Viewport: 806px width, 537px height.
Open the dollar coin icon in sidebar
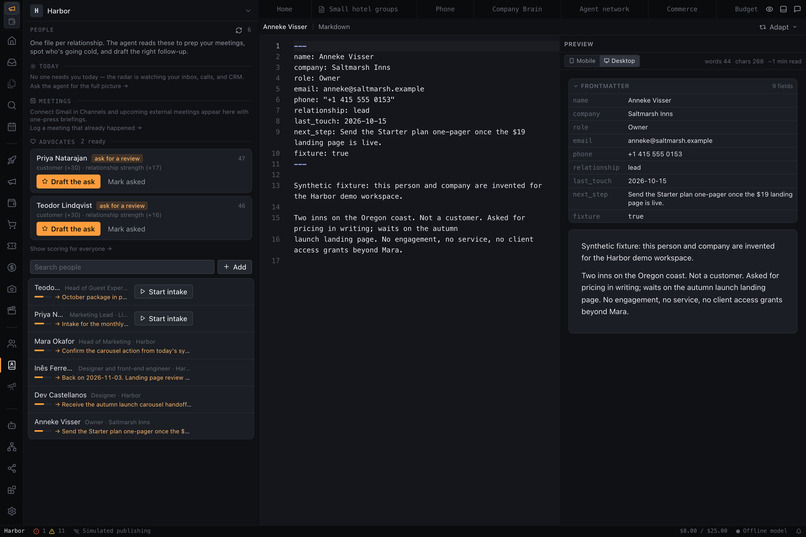point(12,267)
